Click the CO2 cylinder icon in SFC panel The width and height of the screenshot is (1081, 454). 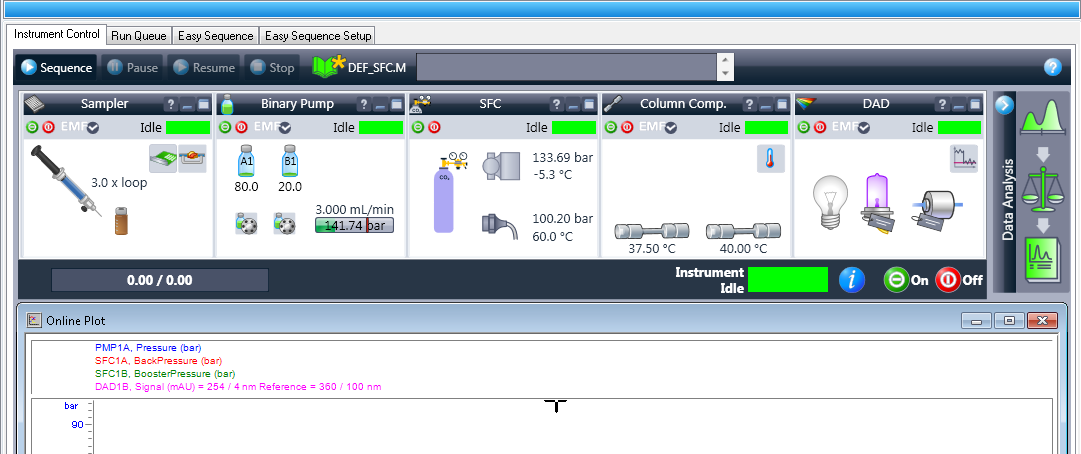tap(444, 200)
